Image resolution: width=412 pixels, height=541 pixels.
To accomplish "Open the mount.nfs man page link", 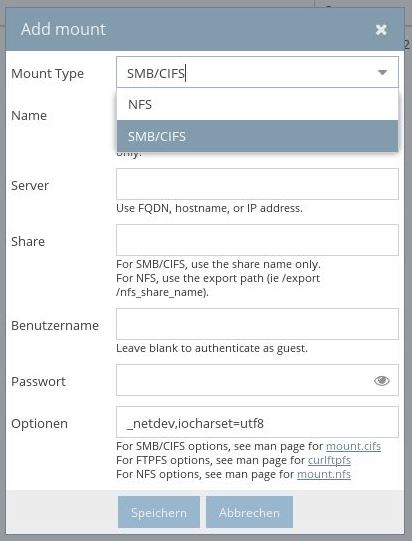I will [324, 474].
